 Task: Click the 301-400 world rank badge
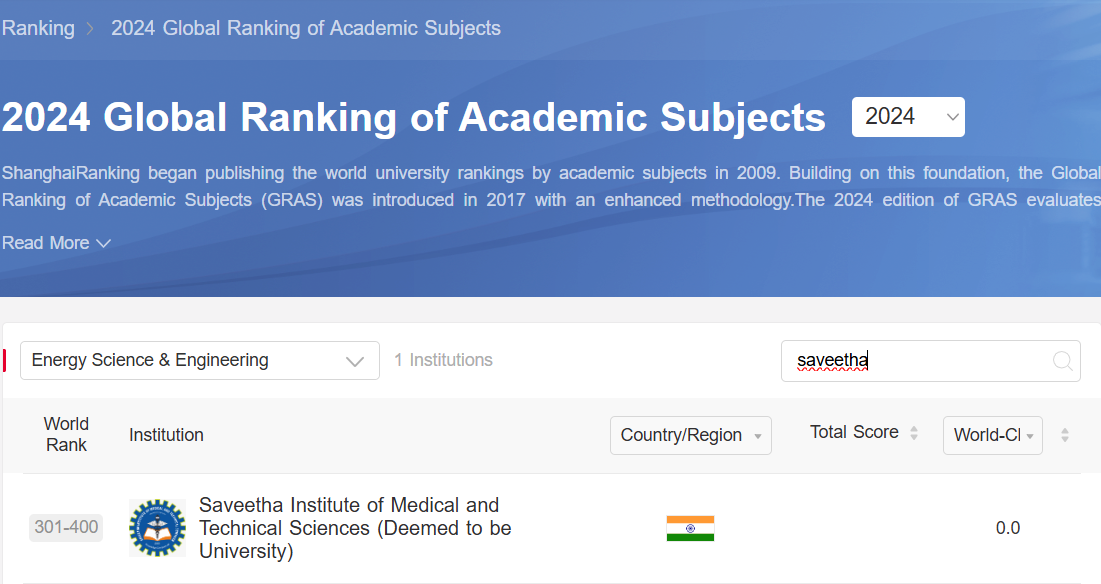(66, 527)
